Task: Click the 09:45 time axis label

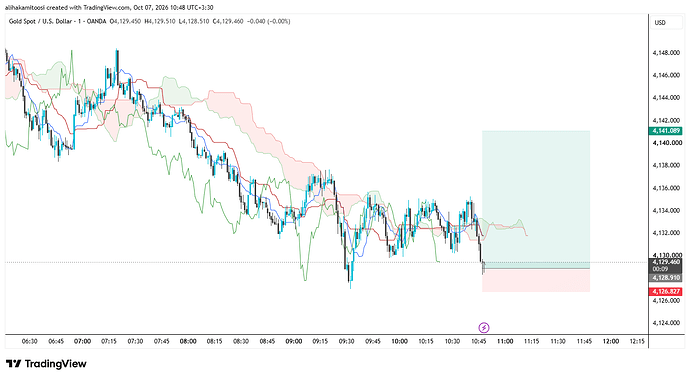Action: tap(373, 341)
